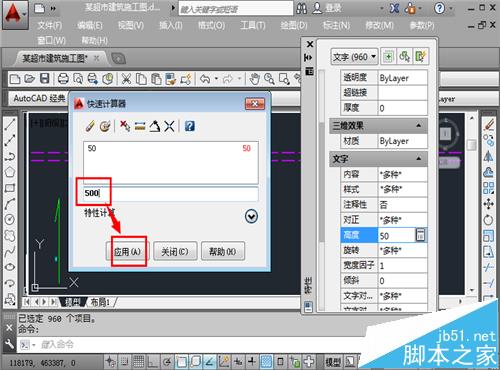
Task: Click Get Coordinates icon in Quick Calculator
Action: (x=125, y=126)
